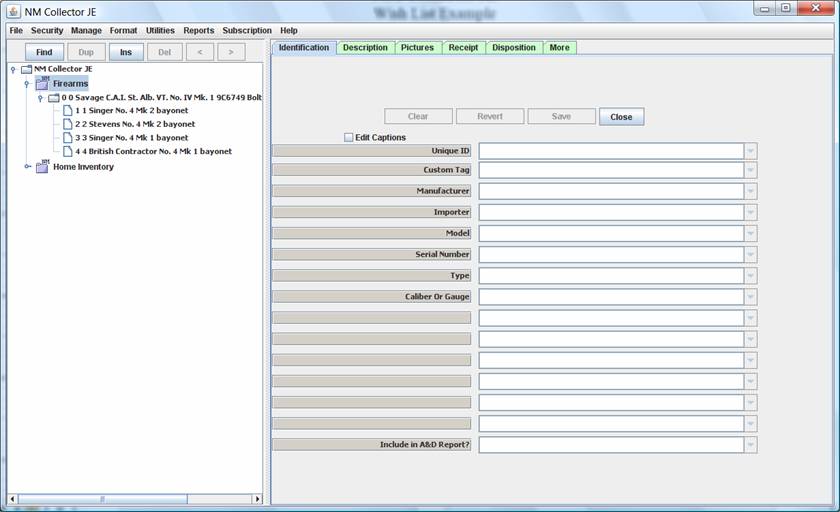Screen dimensions: 840x512
Task: Switch to the More tab
Action: [x=559, y=48]
